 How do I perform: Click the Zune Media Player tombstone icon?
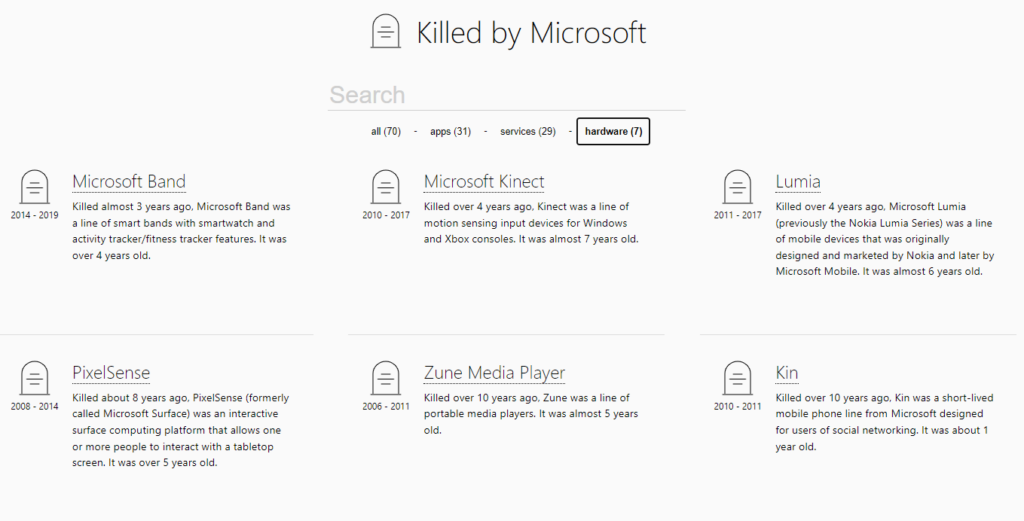point(386,379)
